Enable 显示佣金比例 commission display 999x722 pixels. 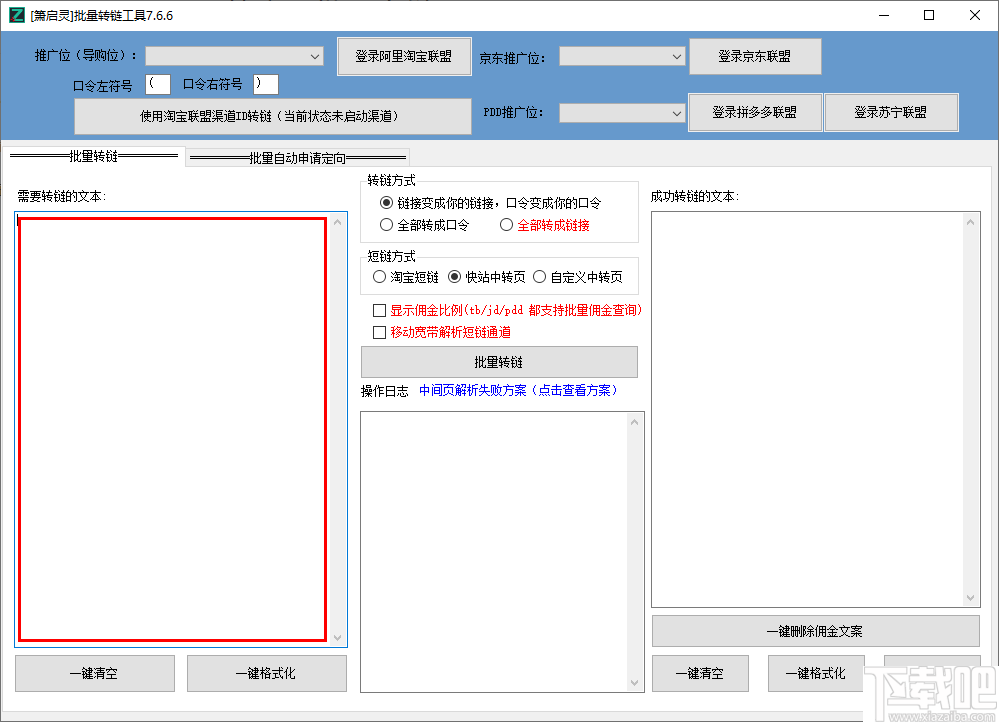(379, 310)
